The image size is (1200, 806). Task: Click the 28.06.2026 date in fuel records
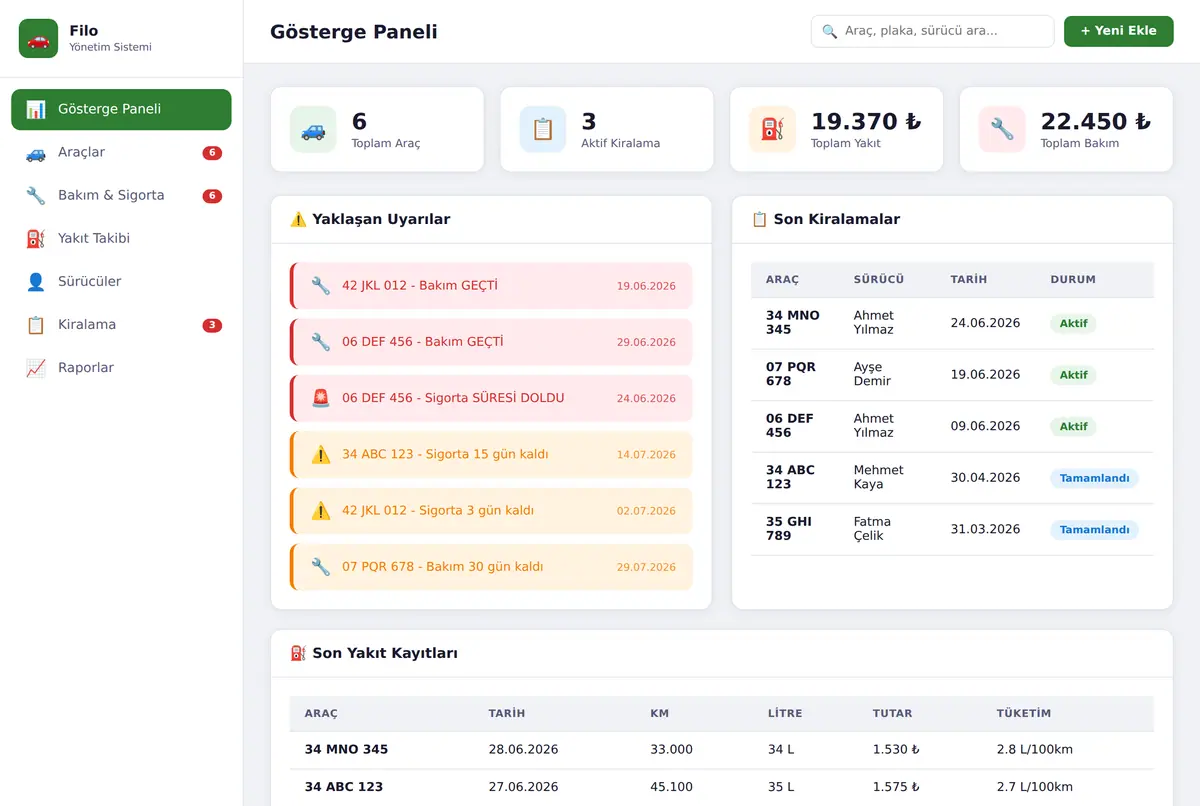[x=523, y=749]
